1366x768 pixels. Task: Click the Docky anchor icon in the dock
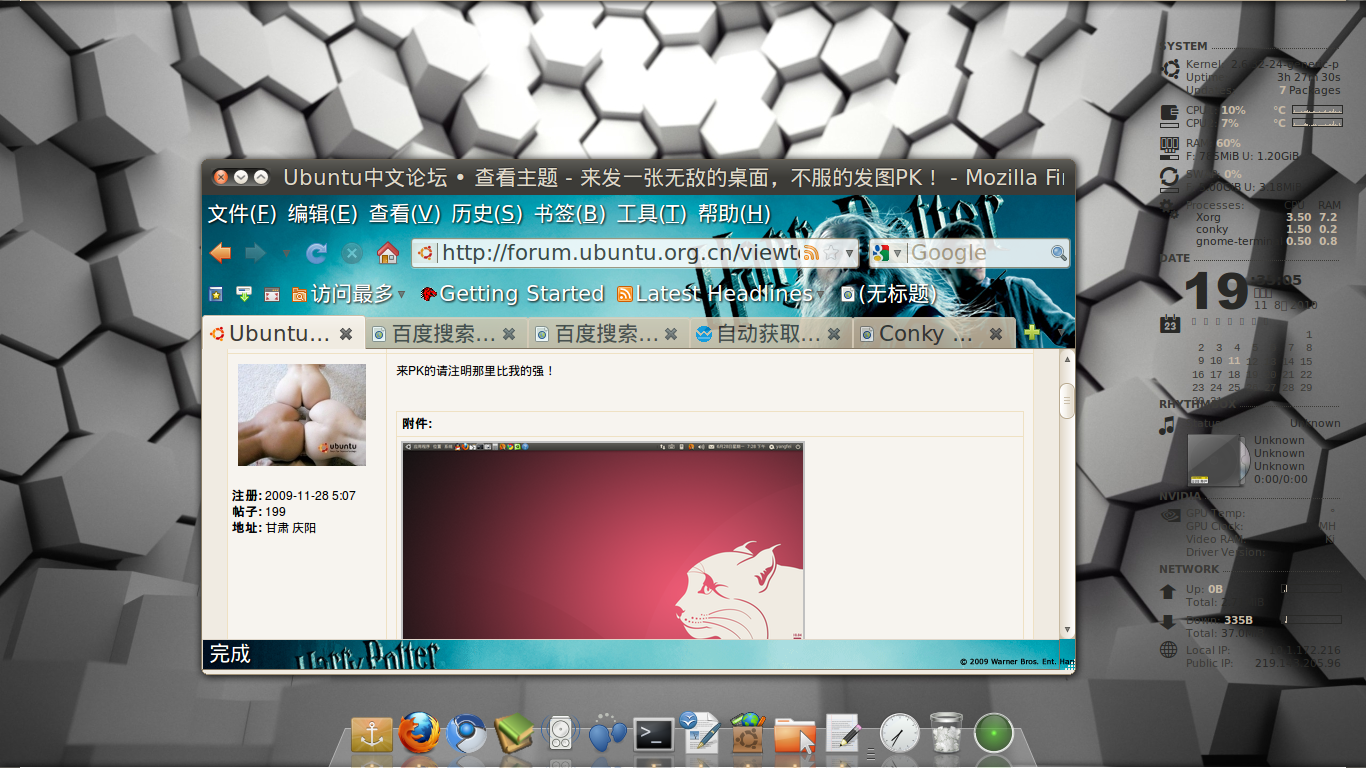(371, 734)
